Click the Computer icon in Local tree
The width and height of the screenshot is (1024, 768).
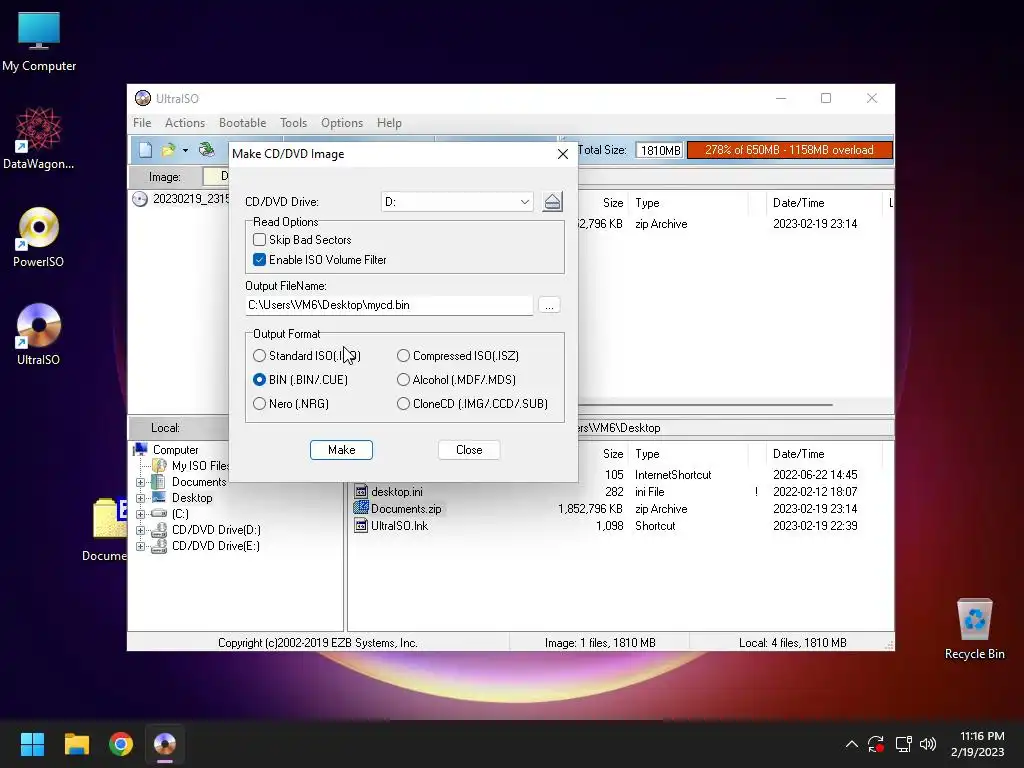(x=140, y=449)
